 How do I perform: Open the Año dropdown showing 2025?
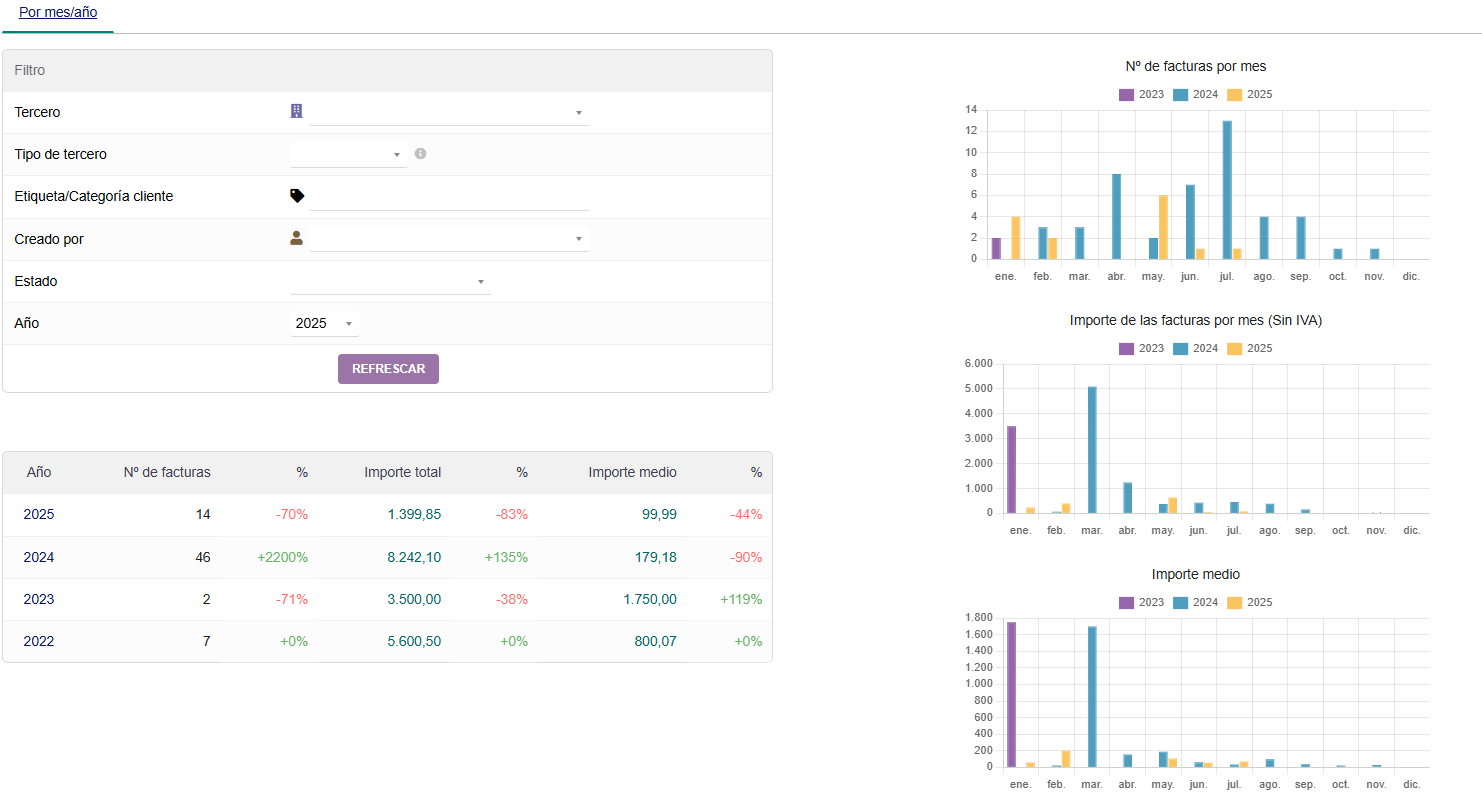[324, 324]
